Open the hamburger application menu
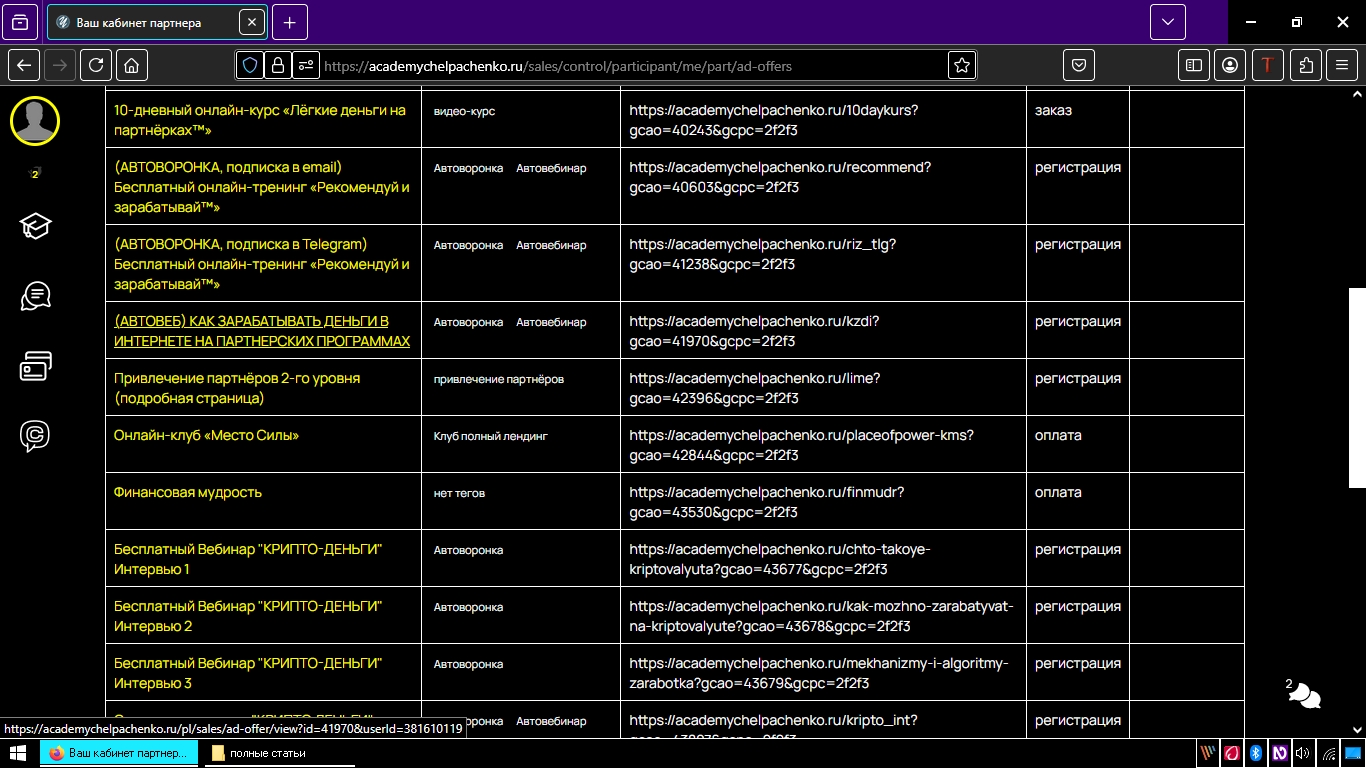Screen dimensions: 1366x768 click(1342, 65)
